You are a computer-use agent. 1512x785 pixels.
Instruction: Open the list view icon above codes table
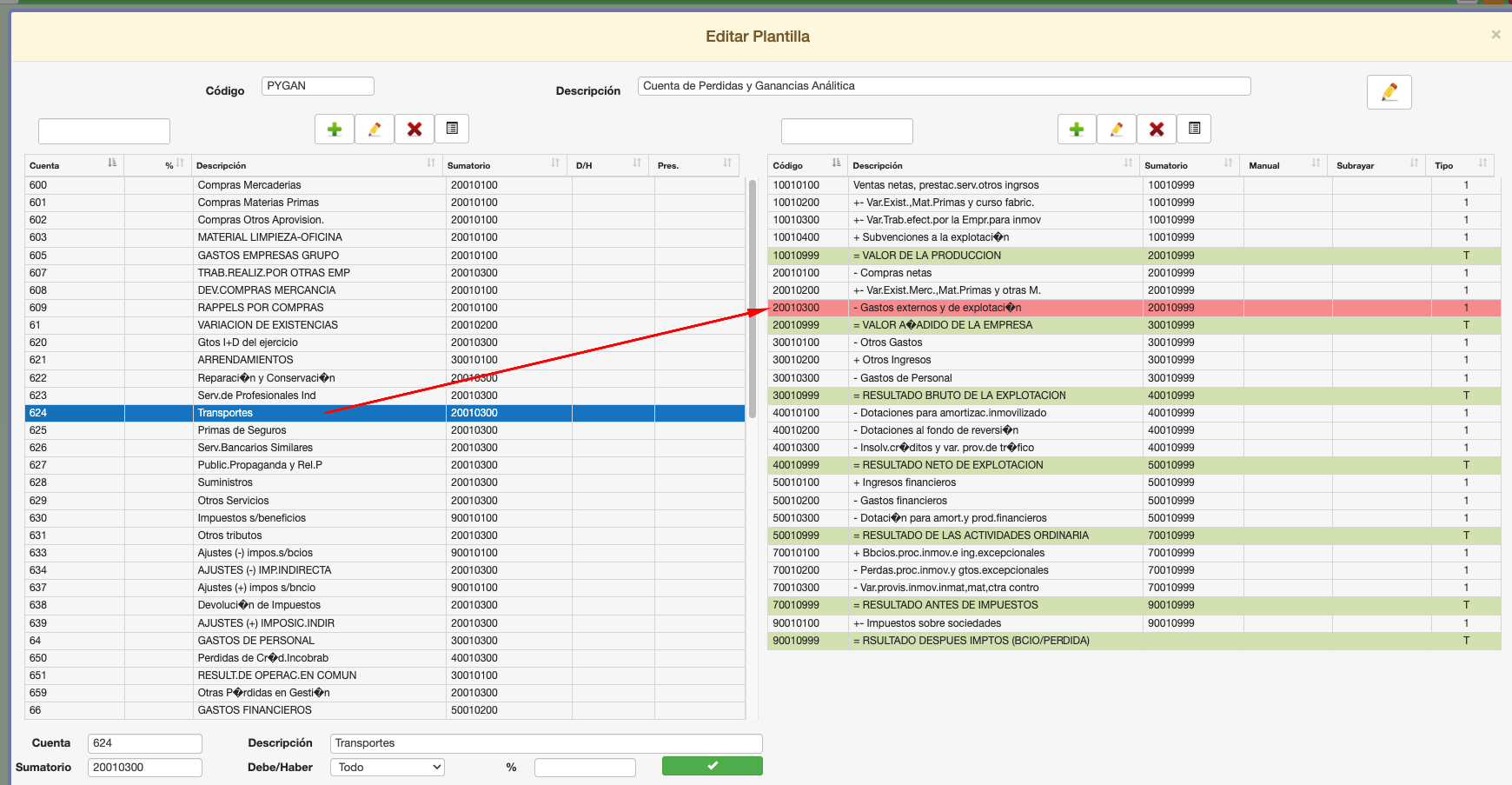(1194, 129)
